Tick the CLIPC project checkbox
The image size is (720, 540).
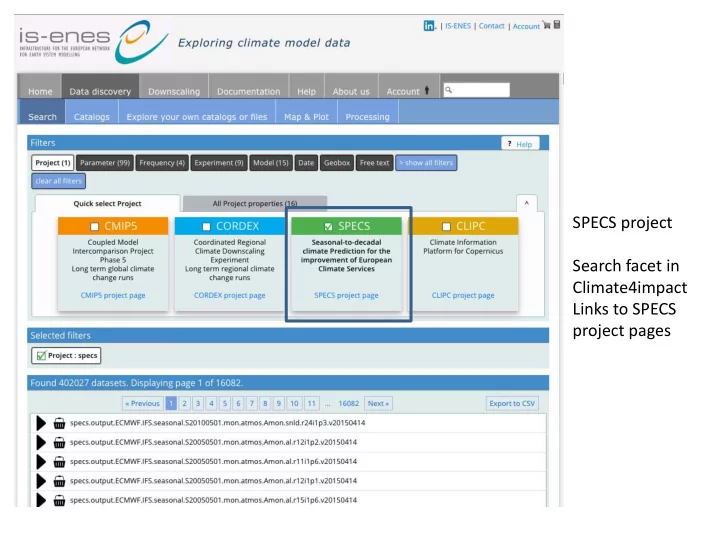click(446, 226)
